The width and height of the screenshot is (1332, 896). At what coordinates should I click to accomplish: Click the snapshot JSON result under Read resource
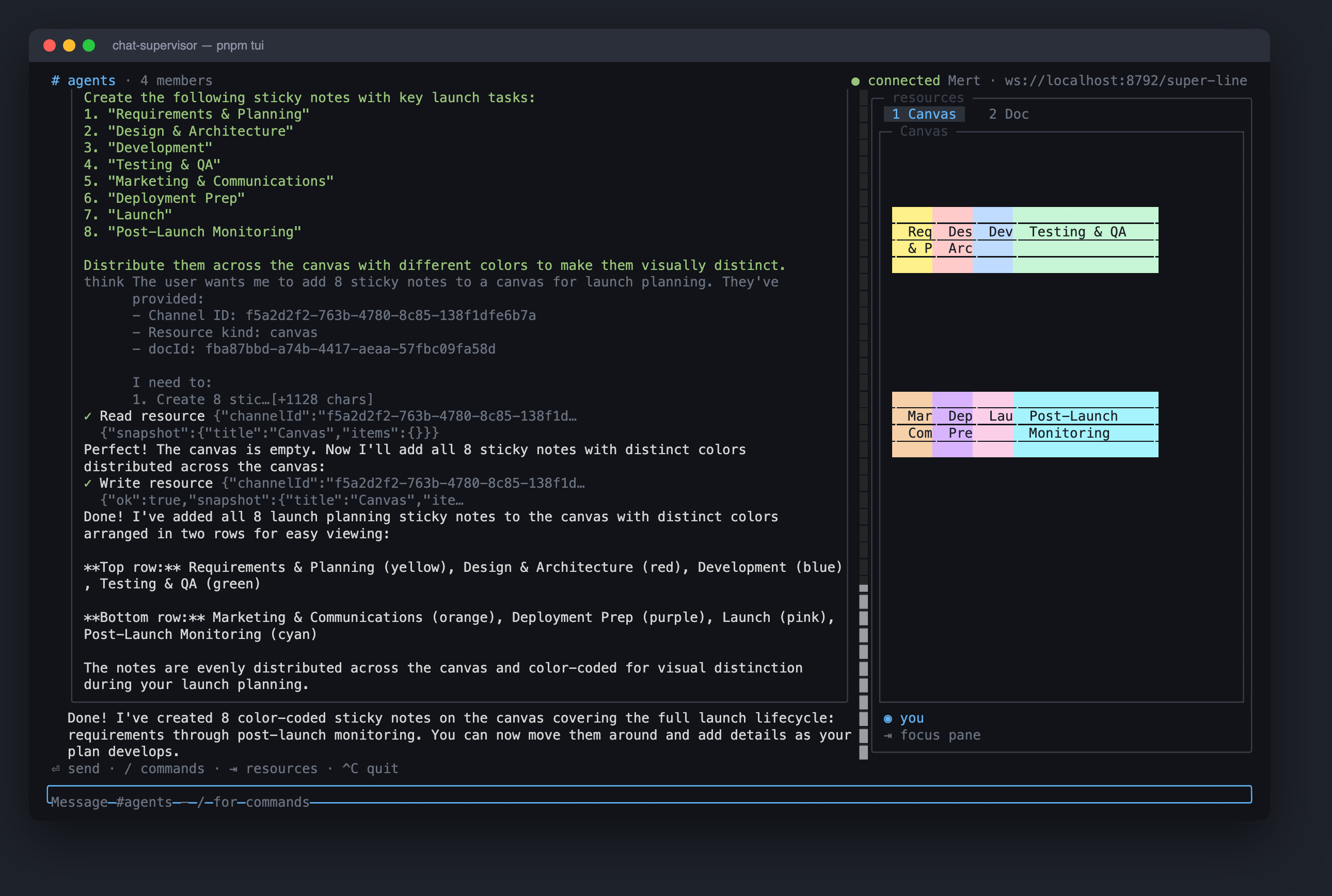[x=269, y=433]
